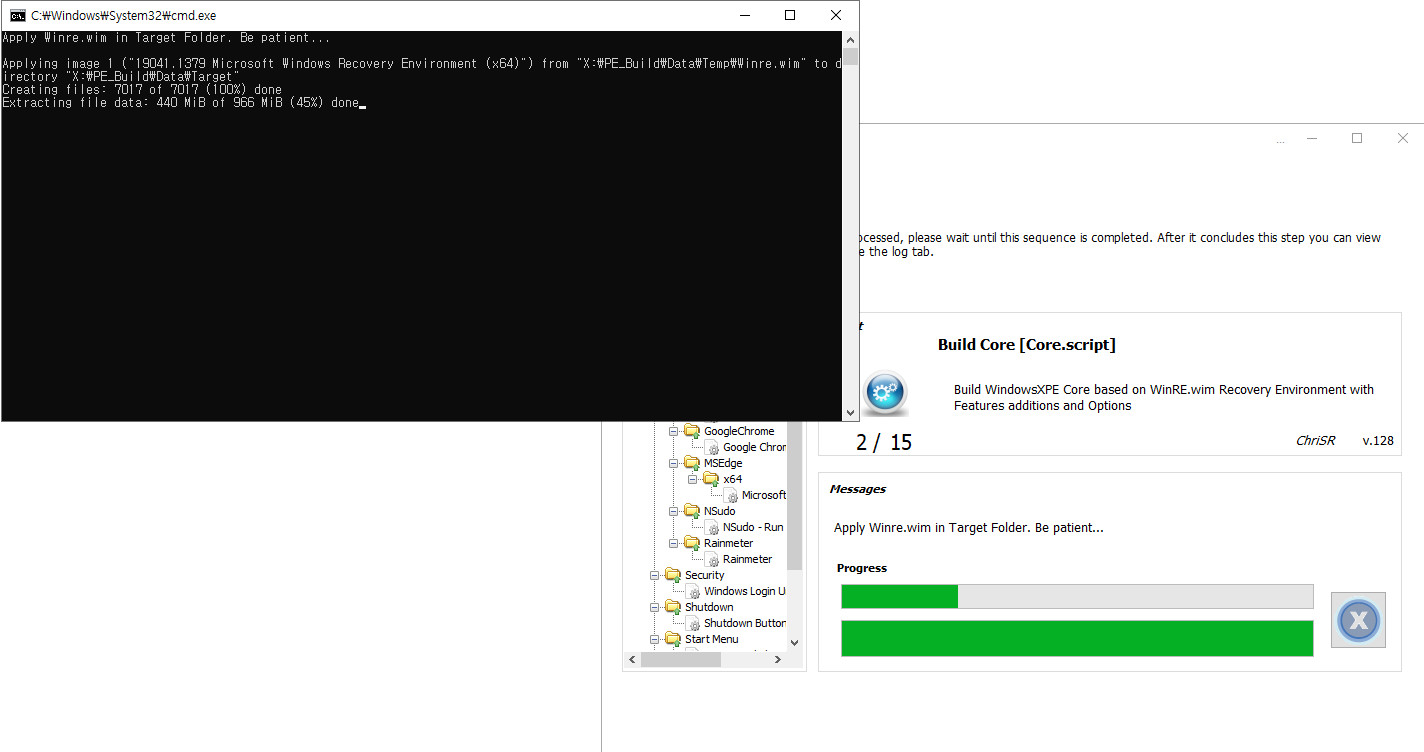1424x752 pixels.
Task: Click 'Extracting file data' line in cmd
Action: click(180, 103)
